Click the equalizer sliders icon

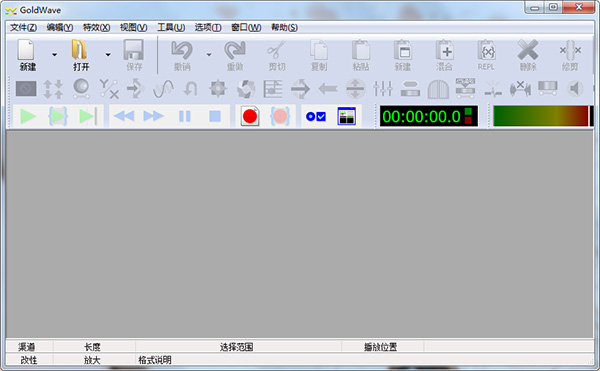pyautogui.click(x=383, y=89)
